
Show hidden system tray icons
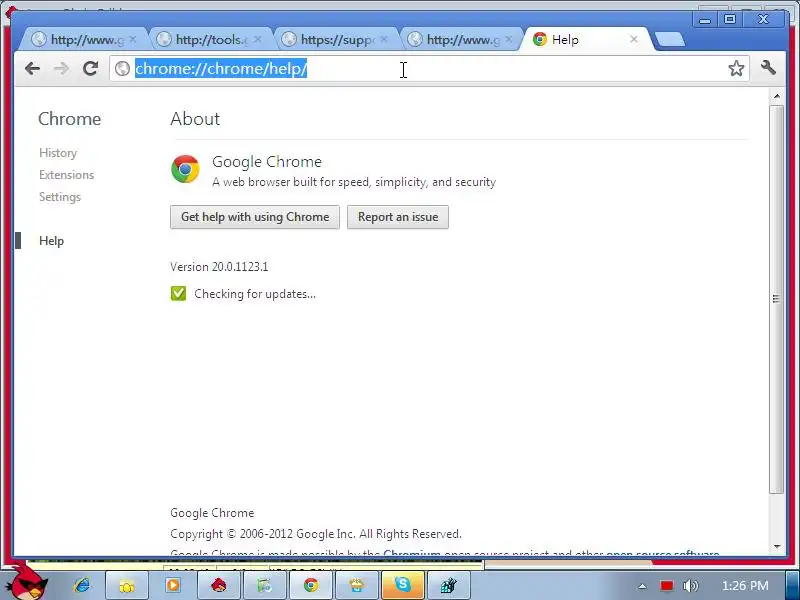coord(642,586)
